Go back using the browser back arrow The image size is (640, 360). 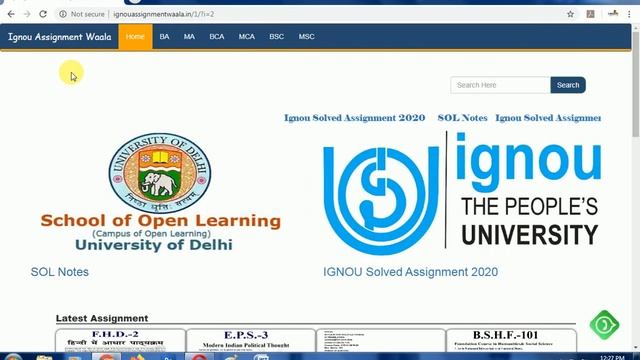[x=11, y=14]
